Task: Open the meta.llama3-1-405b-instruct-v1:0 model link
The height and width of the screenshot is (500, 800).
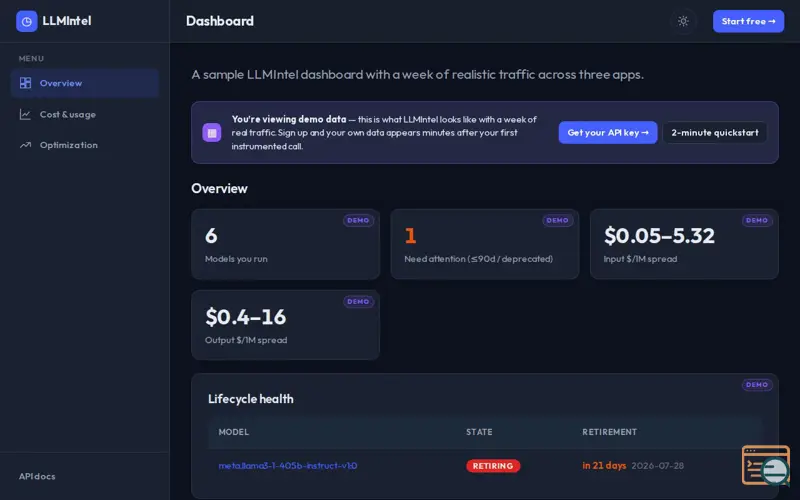Action: pyautogui.click(x=288, y=465)
